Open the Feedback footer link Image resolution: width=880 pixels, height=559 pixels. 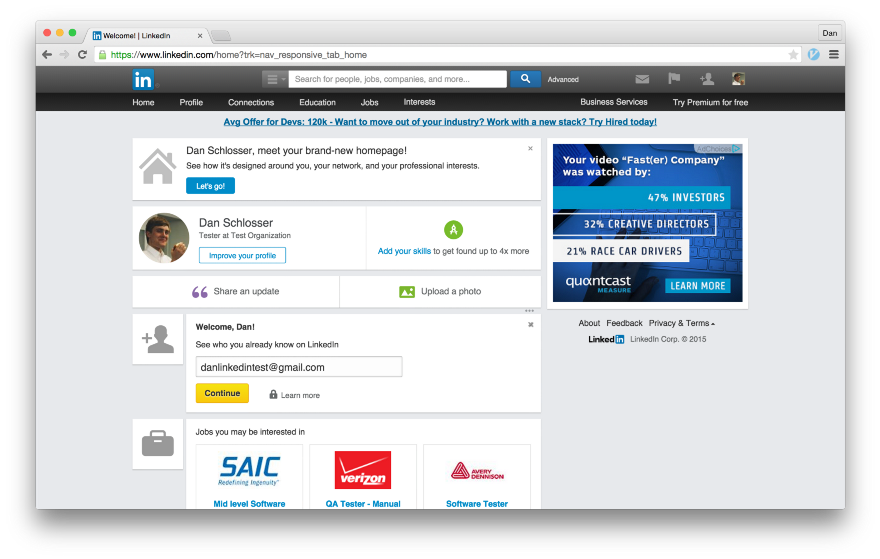point(624,323)
